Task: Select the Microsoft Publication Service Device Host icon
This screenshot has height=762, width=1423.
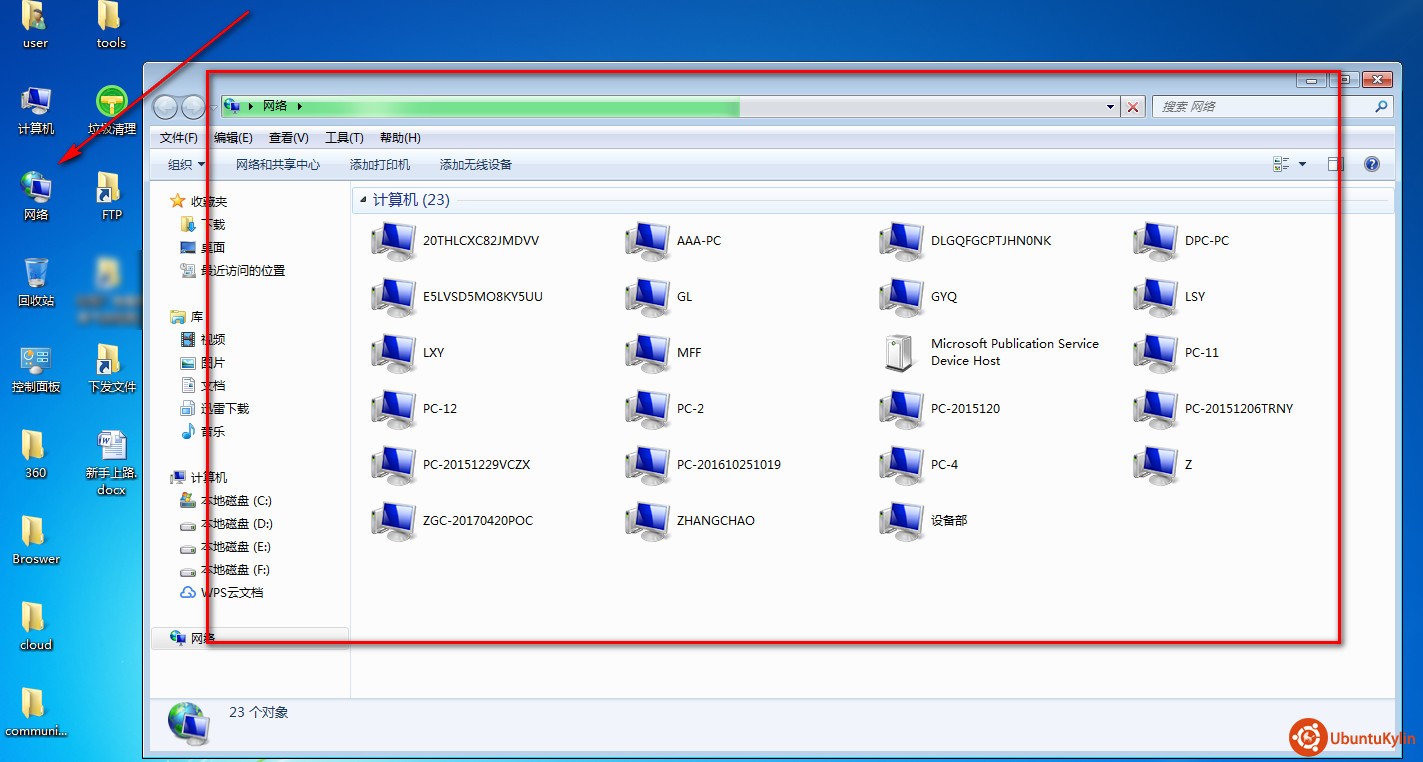Action: (901, 353)
